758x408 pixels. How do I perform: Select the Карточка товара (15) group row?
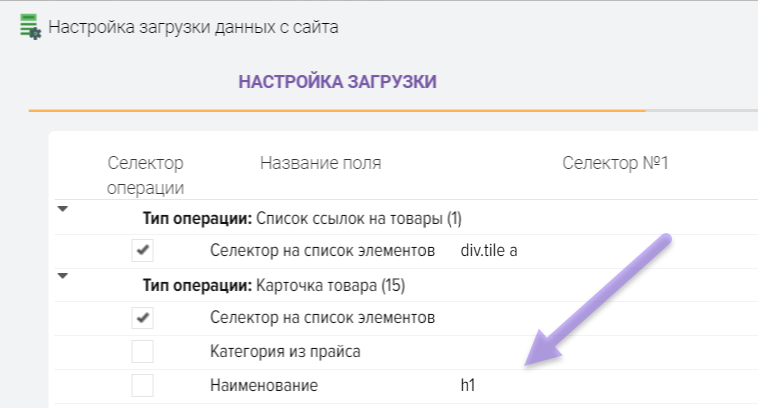[273, 285]
